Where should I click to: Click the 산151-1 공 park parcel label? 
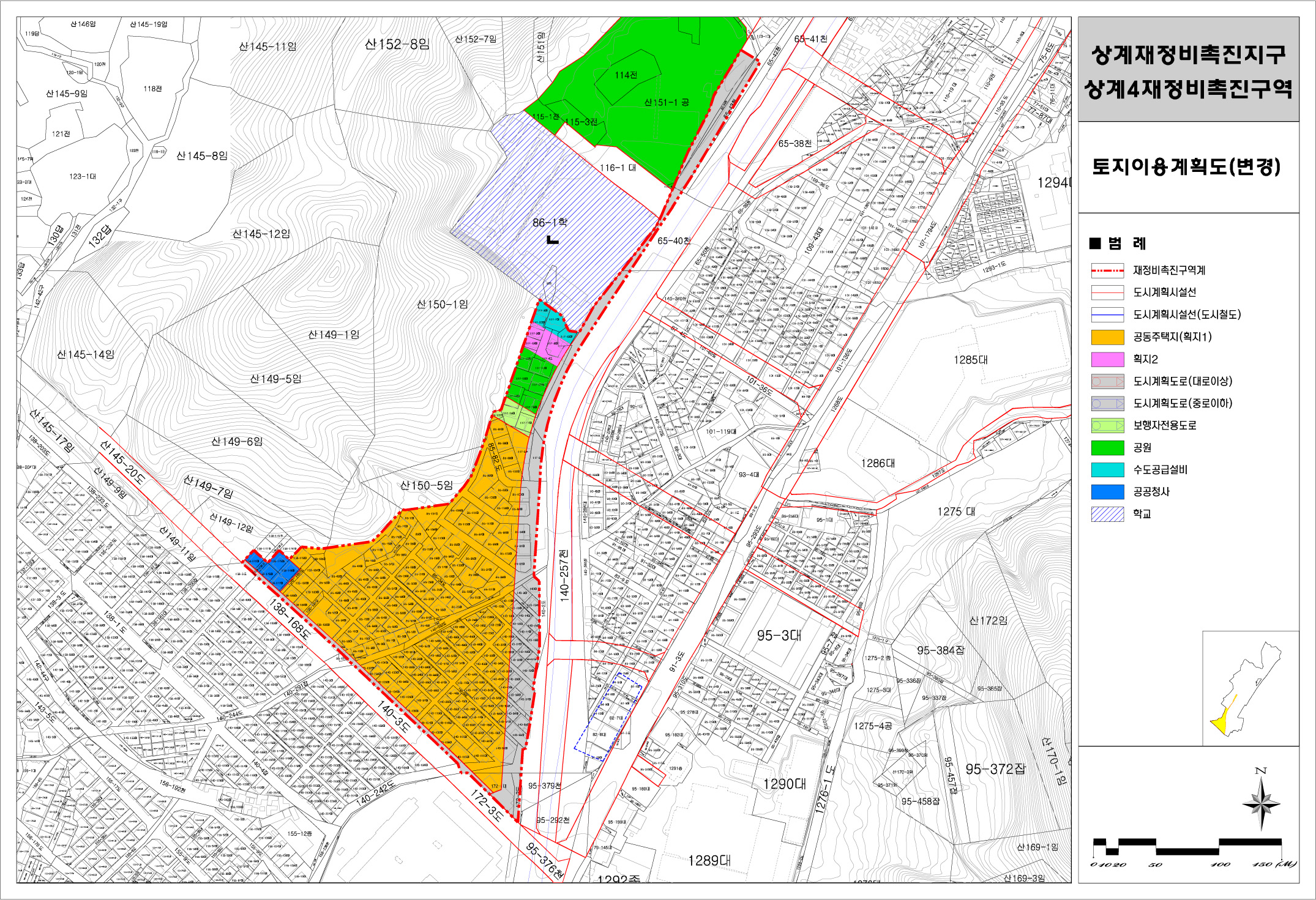666,102
